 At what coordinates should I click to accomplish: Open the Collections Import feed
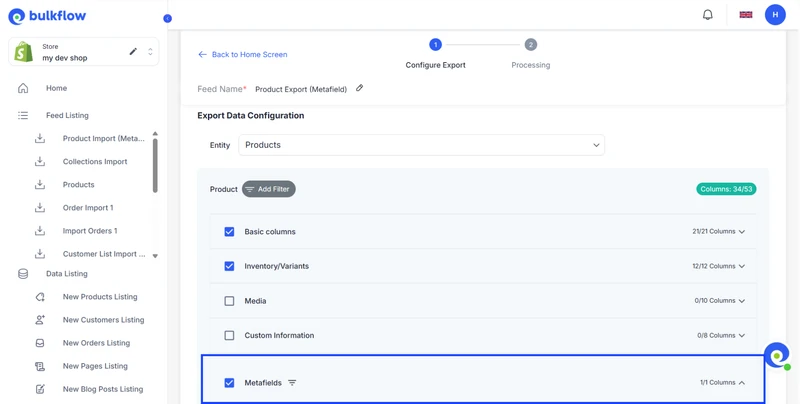coord(95,161)
